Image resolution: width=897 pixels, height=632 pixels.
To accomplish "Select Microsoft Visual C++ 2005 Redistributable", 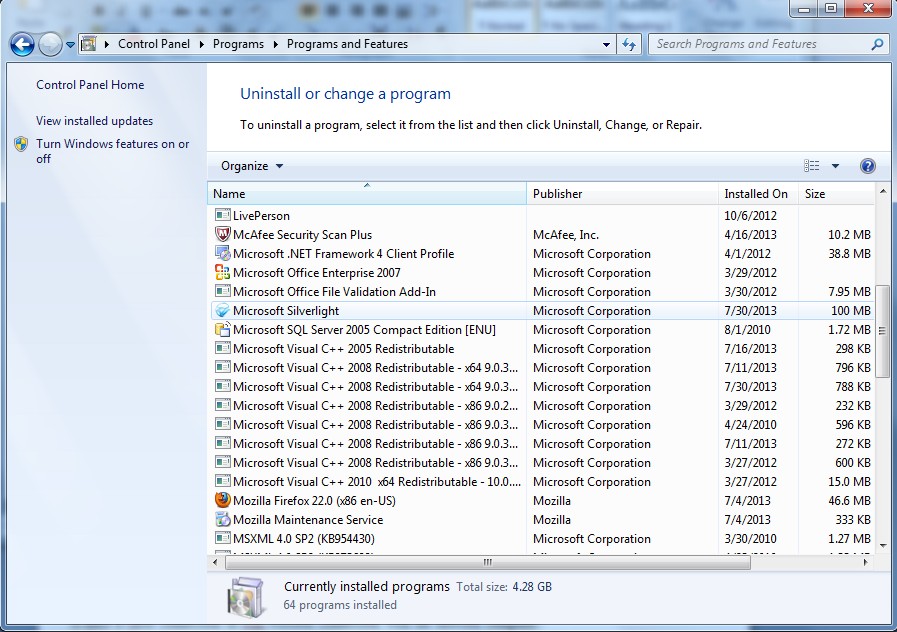I will point(343,348).
